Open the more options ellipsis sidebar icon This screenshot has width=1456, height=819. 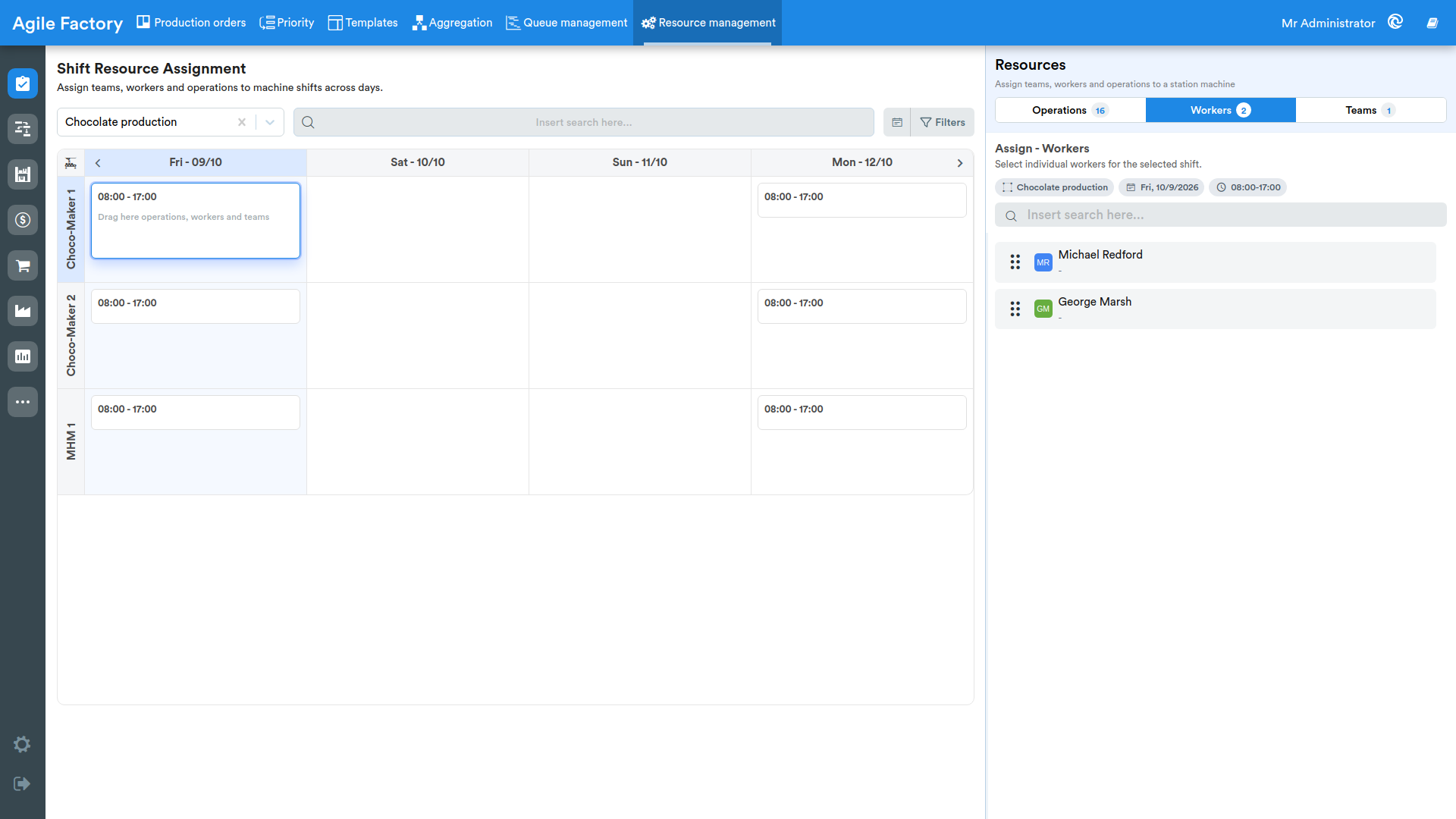pos(23,402)
